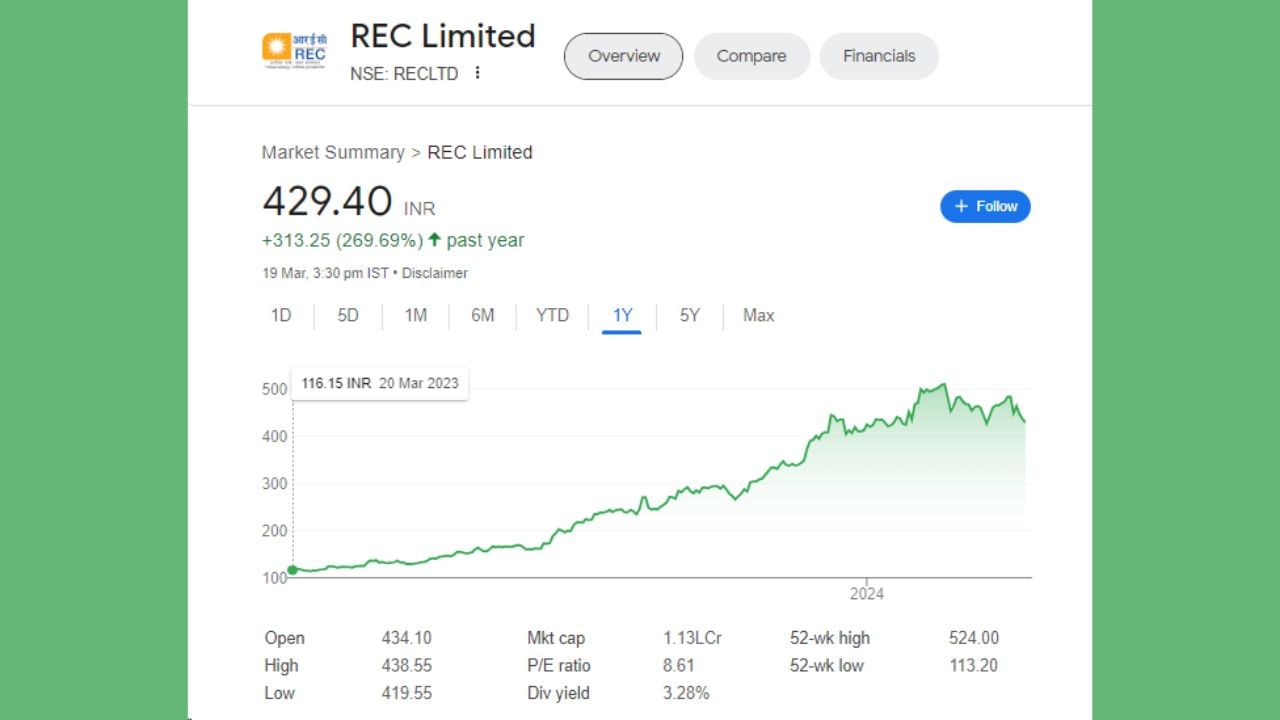Click the green chart start point marker

click(292, 570)
